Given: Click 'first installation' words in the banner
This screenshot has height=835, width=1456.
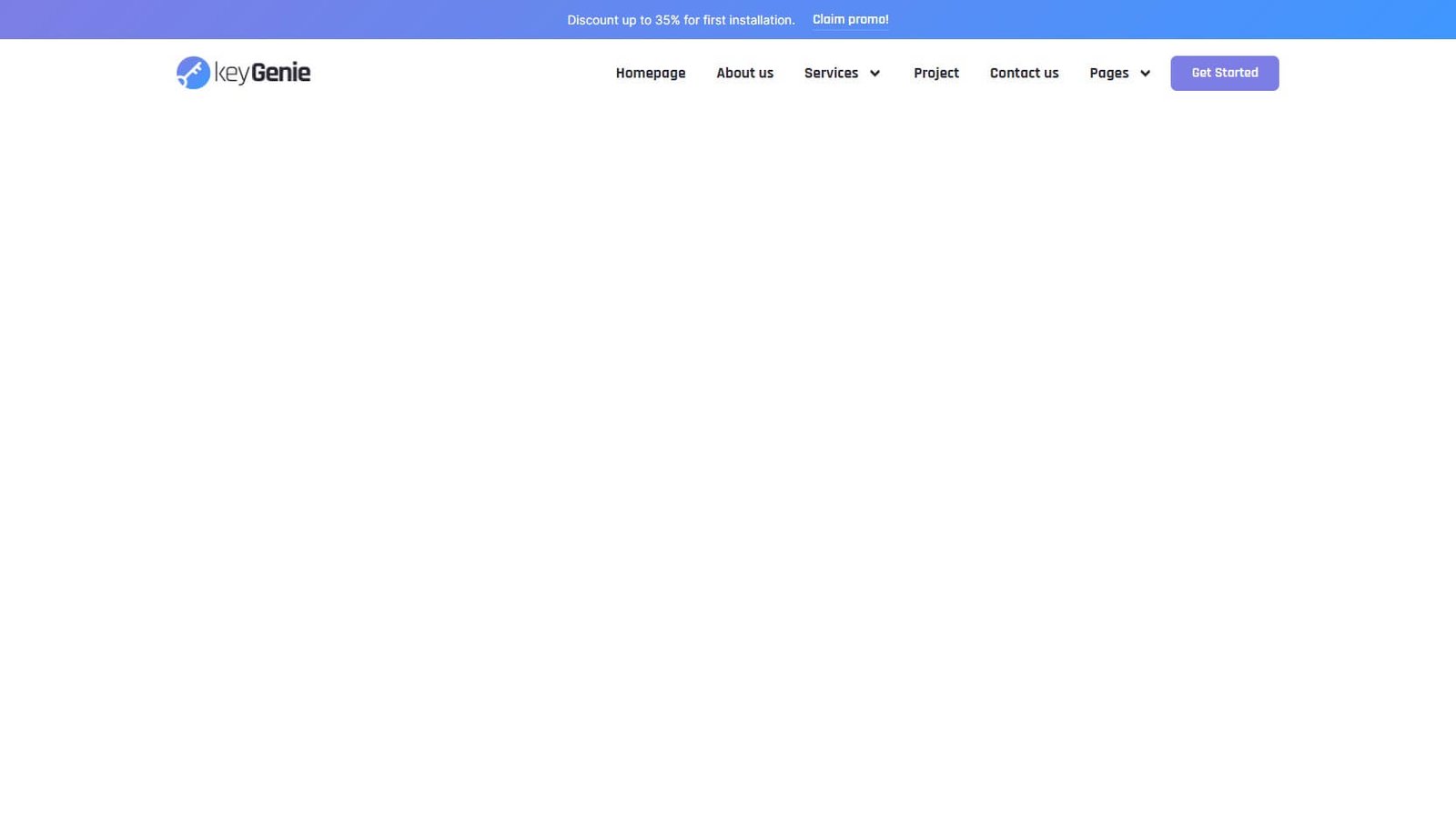Looking at the screenshot, I should coord(747,20).
